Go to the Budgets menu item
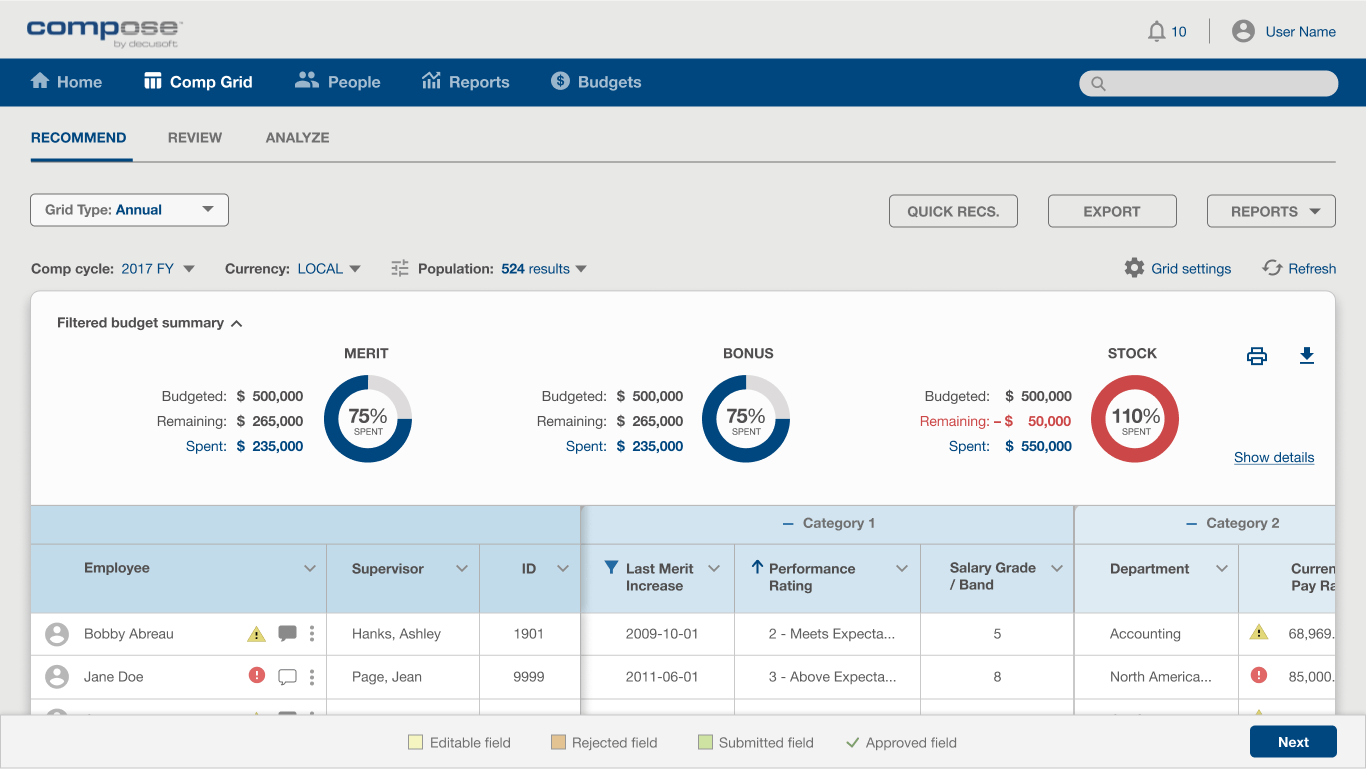1366x769 pixels. tap(596, 82)
